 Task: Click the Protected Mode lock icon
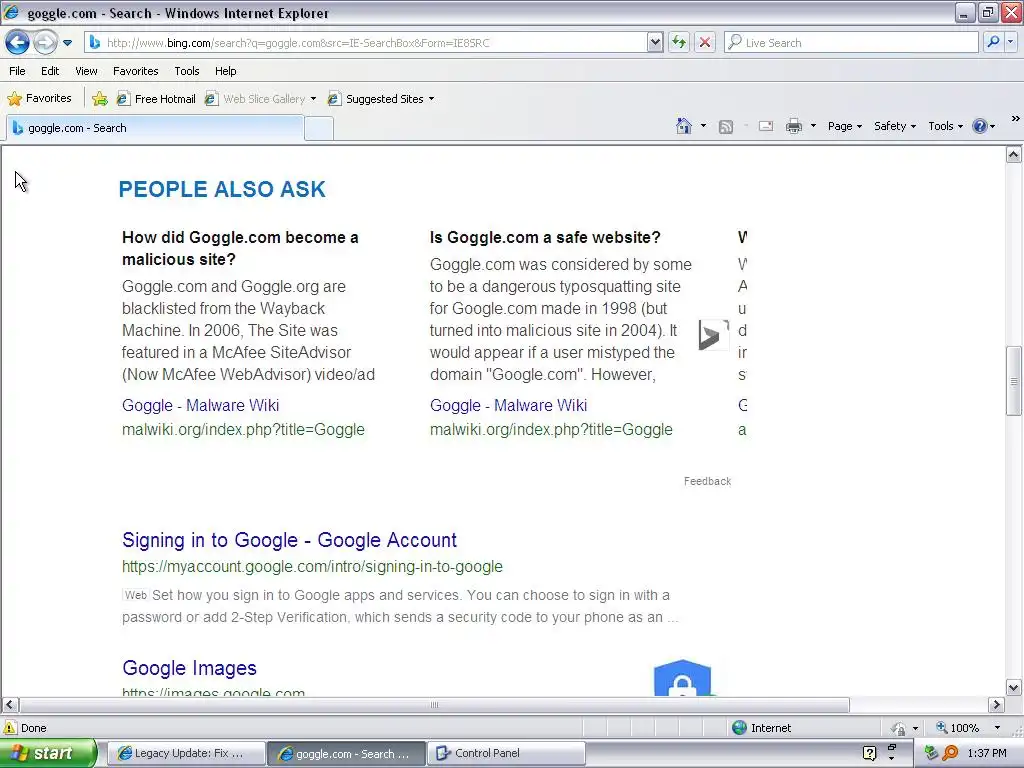click(899, 728)
